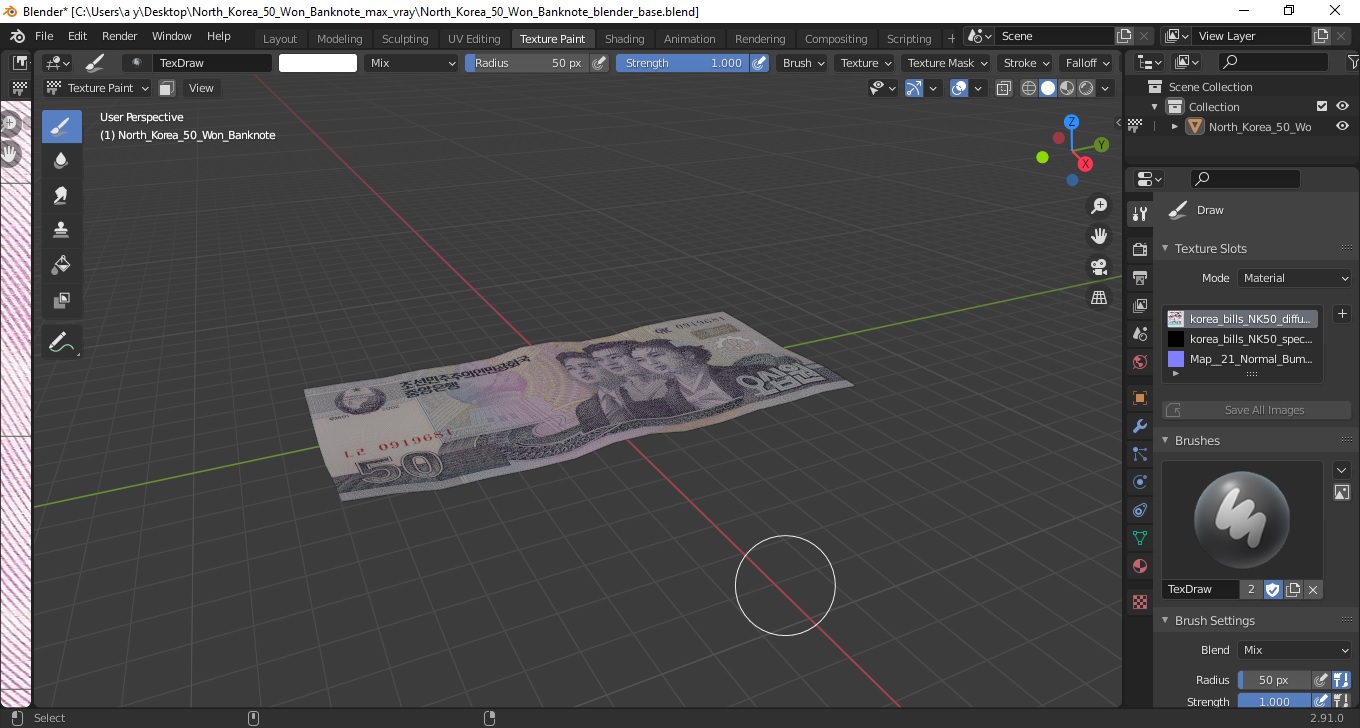Toggle Collection exclude checkbox in outliner

tap(1322, 106)
